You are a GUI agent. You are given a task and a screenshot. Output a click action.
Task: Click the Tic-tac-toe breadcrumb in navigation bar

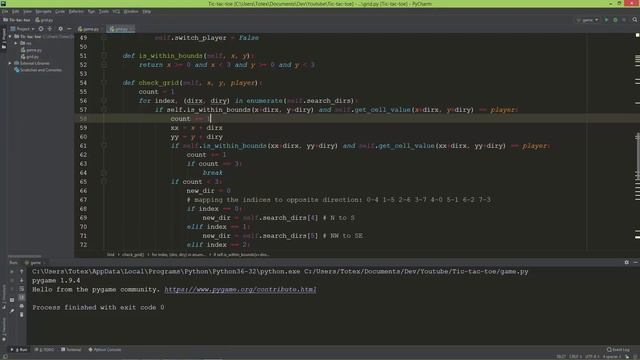(x=17, y=20)
